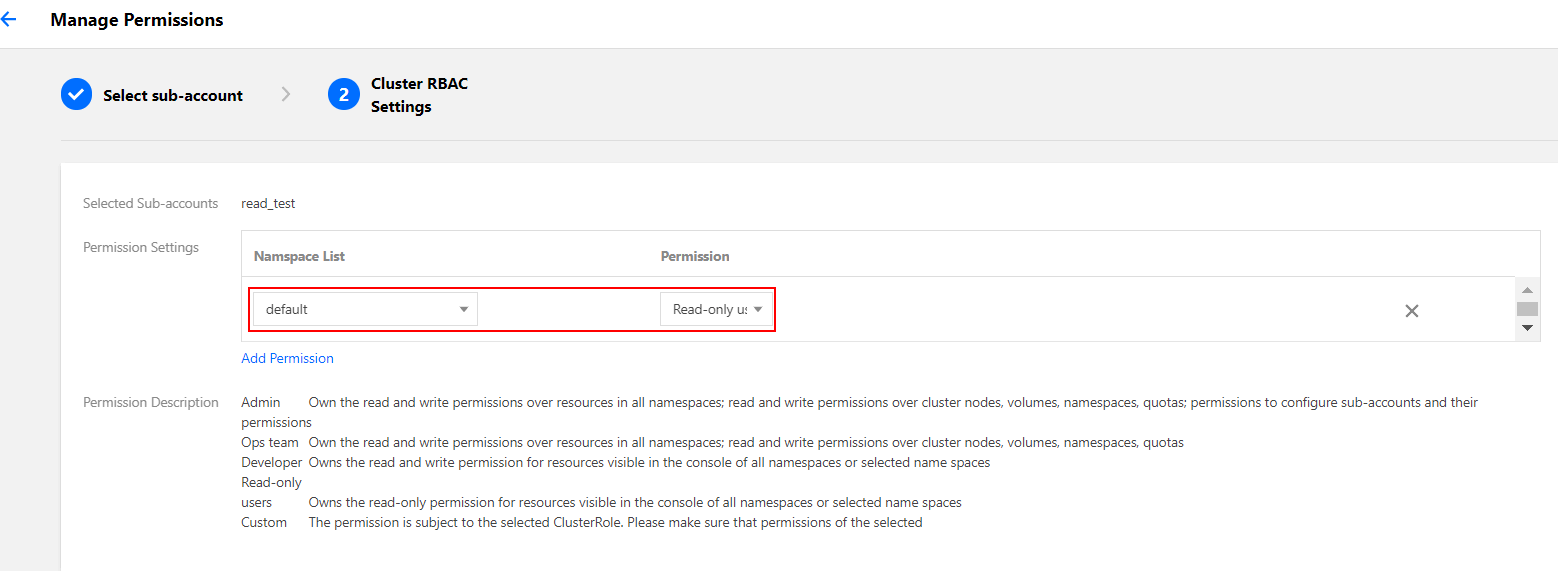Click the Permission Settings field label
This screenshot has height=571, width=1558.
click(141, 247)
